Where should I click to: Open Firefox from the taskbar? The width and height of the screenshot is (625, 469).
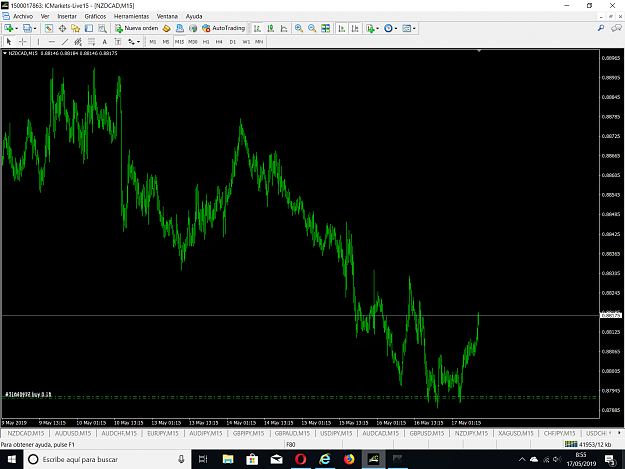349,459
